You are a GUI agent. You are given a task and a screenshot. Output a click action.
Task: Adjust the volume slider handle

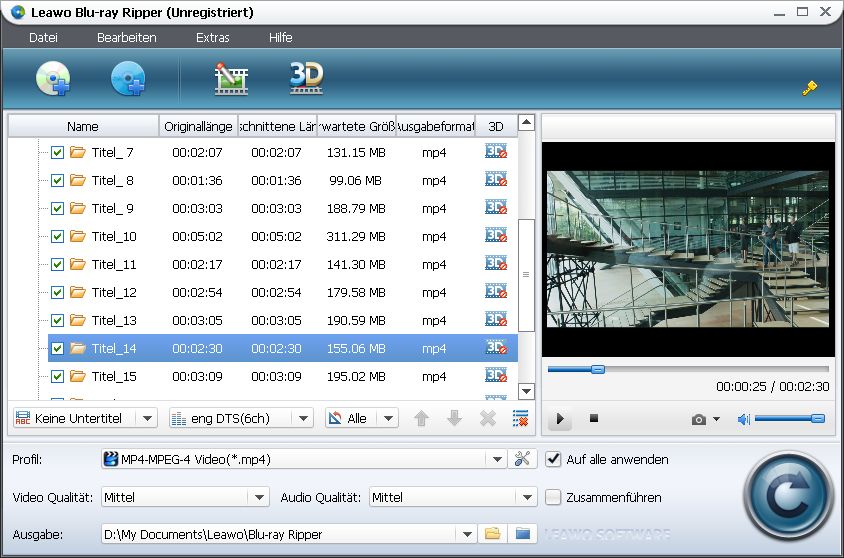coord(818,419)
